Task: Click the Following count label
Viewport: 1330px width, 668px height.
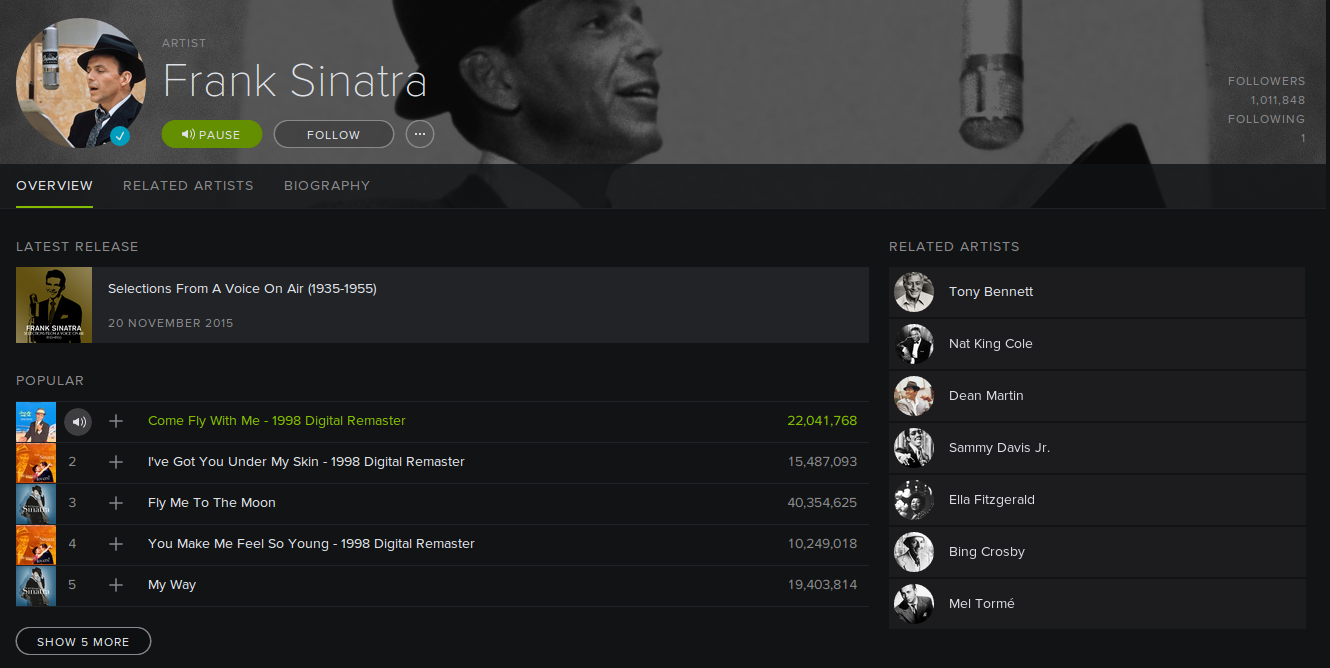Action: pyautogui.click(x=1267, y=119)
